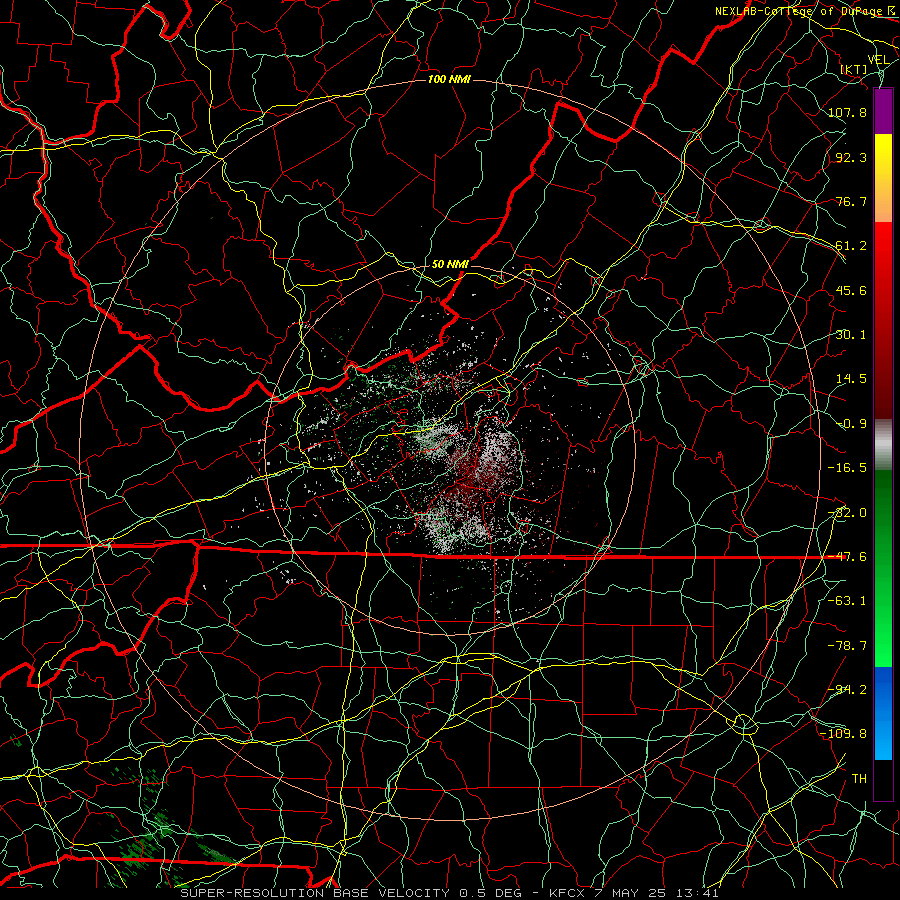This screenshot has height=900, width=900.
Task: Click the 45.6 velocity scale value
Action: coord(851,290)
